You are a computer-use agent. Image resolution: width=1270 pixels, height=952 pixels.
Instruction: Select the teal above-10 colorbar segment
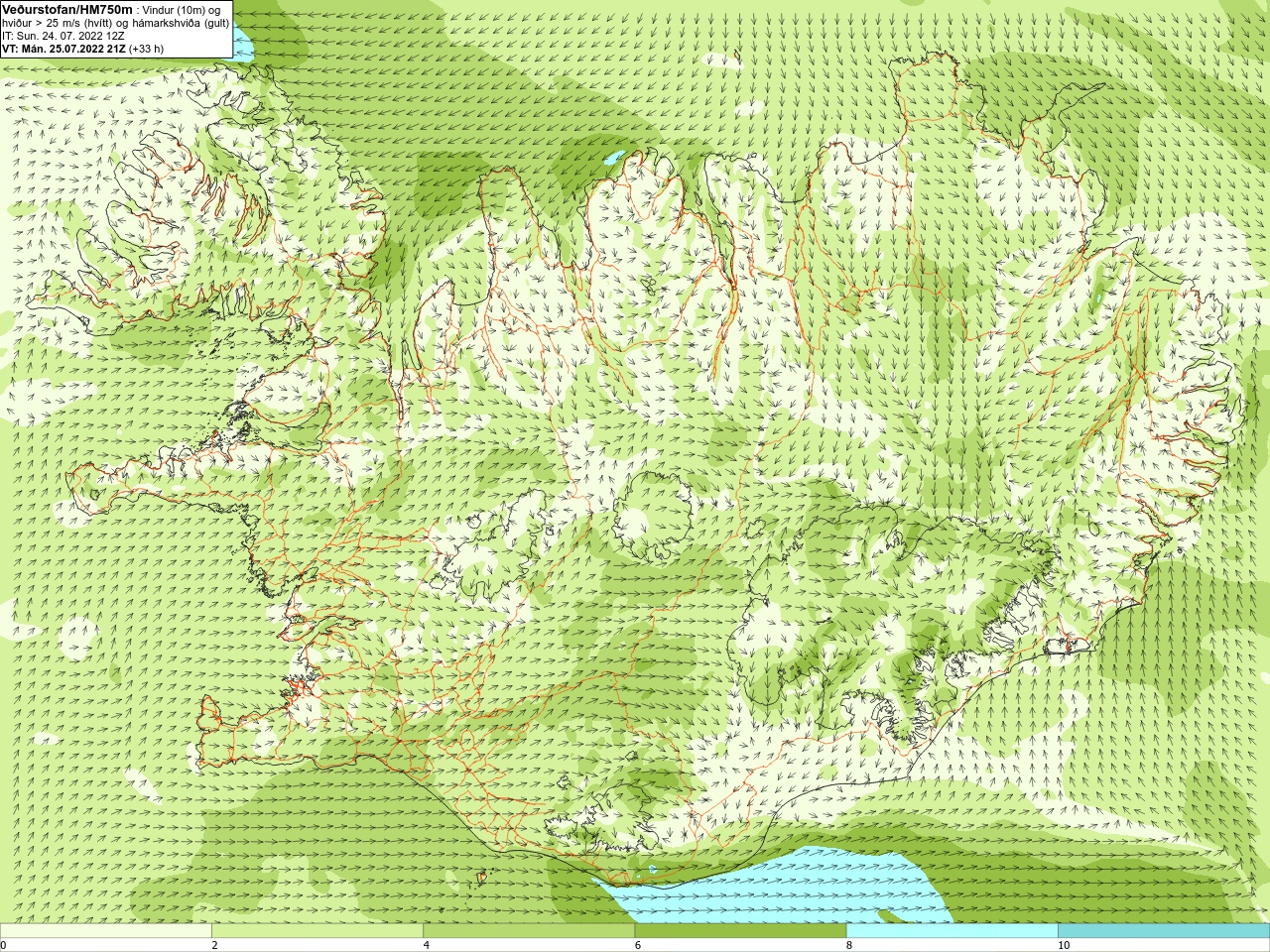click(x=1164, y=931)
